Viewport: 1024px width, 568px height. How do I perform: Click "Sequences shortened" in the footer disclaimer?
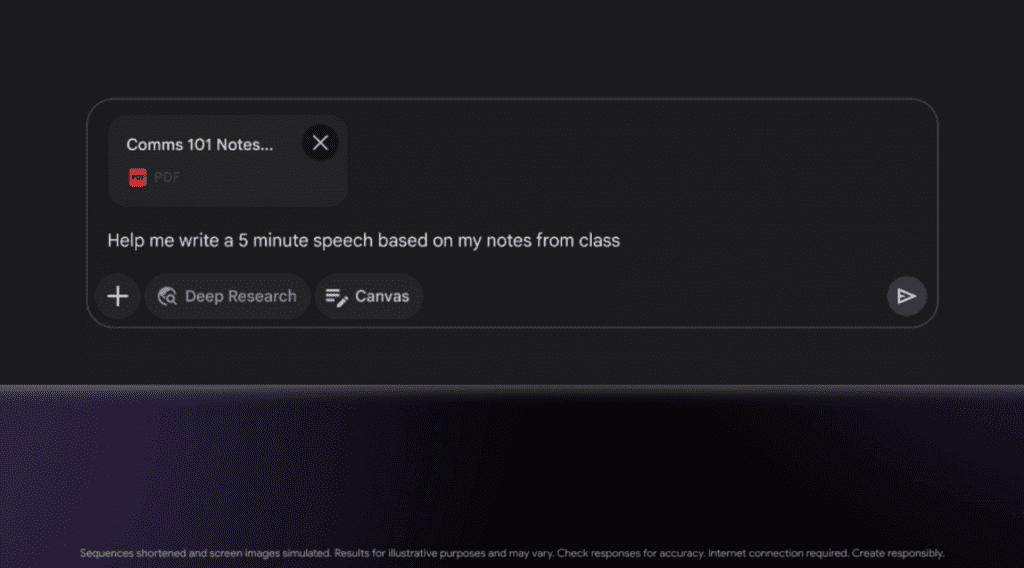click(x=125, y=553)
